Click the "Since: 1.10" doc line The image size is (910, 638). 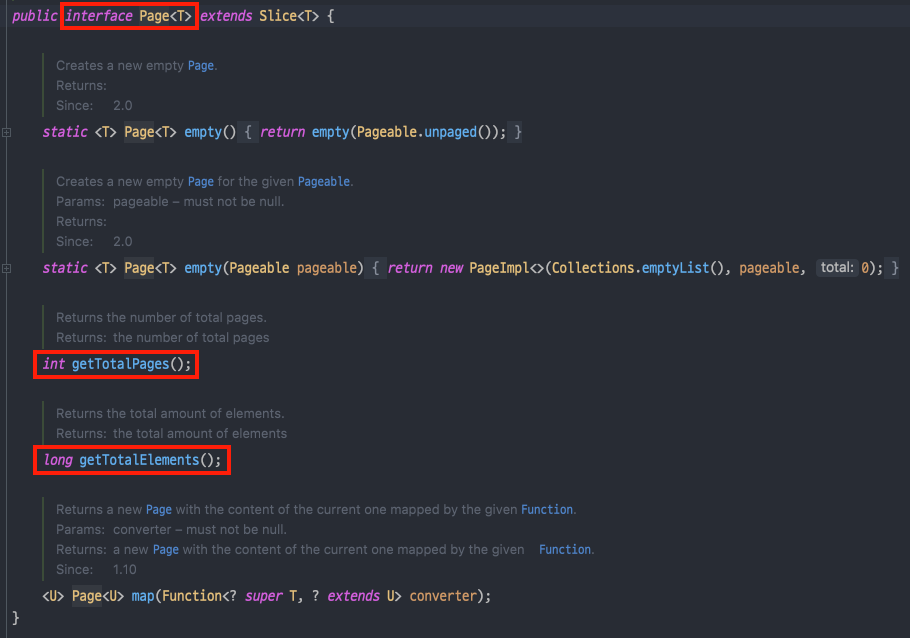tap(96, 569)
